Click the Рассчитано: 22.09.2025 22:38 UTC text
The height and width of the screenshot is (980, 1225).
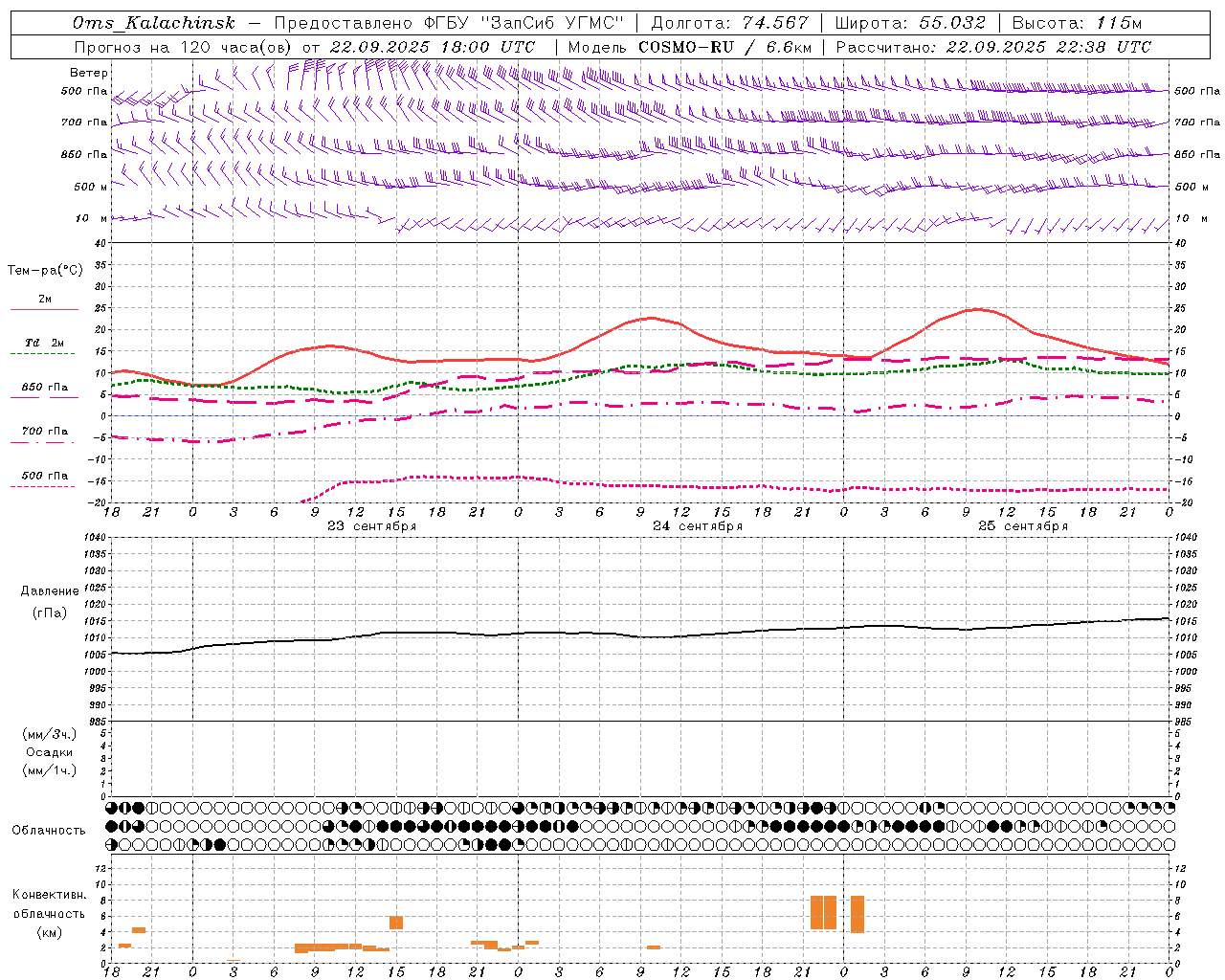click(993, 47)
